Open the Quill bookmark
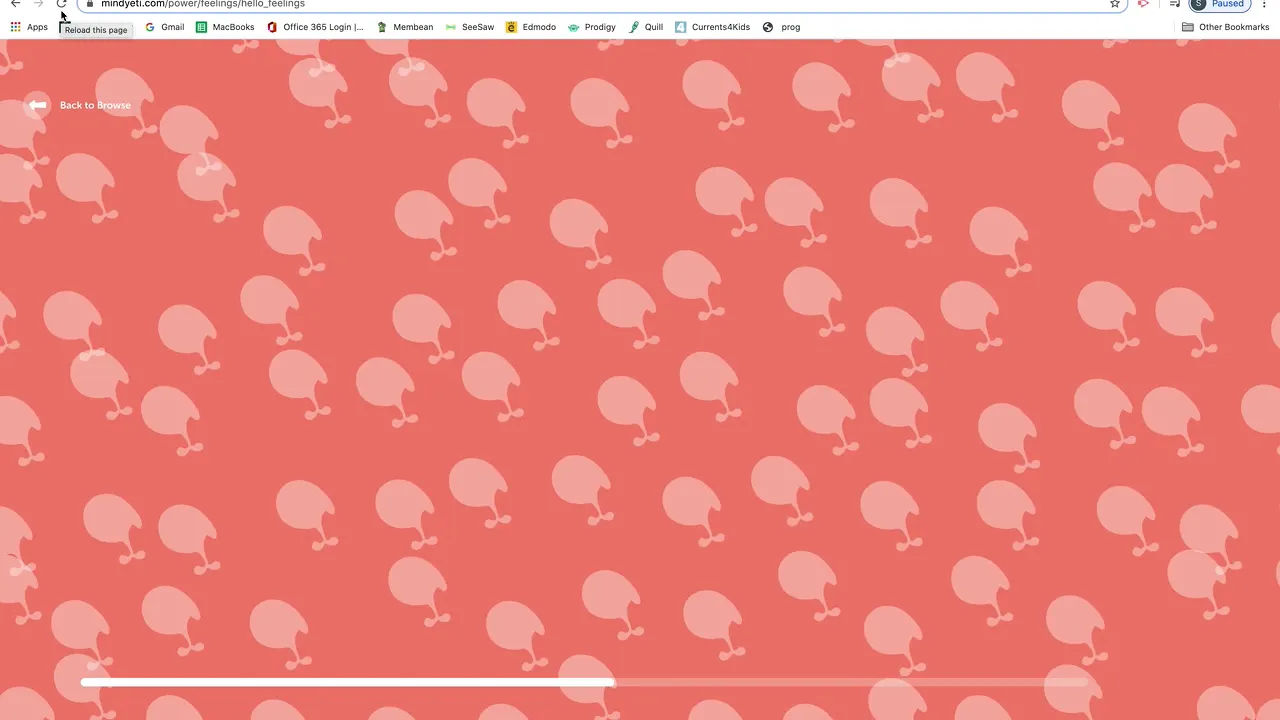Screen dimensions: 1280x720 (x=646, y=27)
